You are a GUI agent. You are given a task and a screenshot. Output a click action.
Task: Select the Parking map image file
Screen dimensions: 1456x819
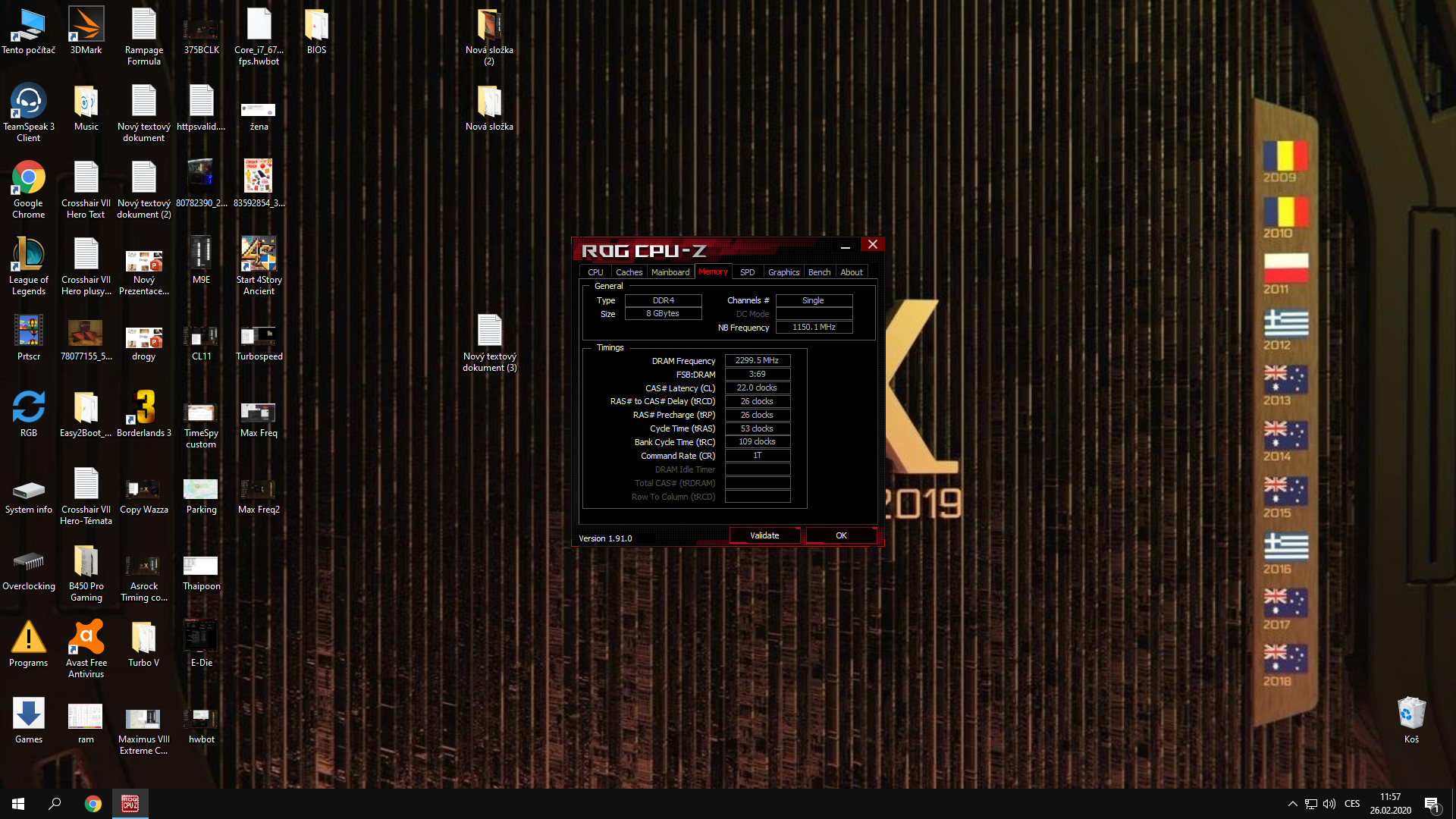201,496
